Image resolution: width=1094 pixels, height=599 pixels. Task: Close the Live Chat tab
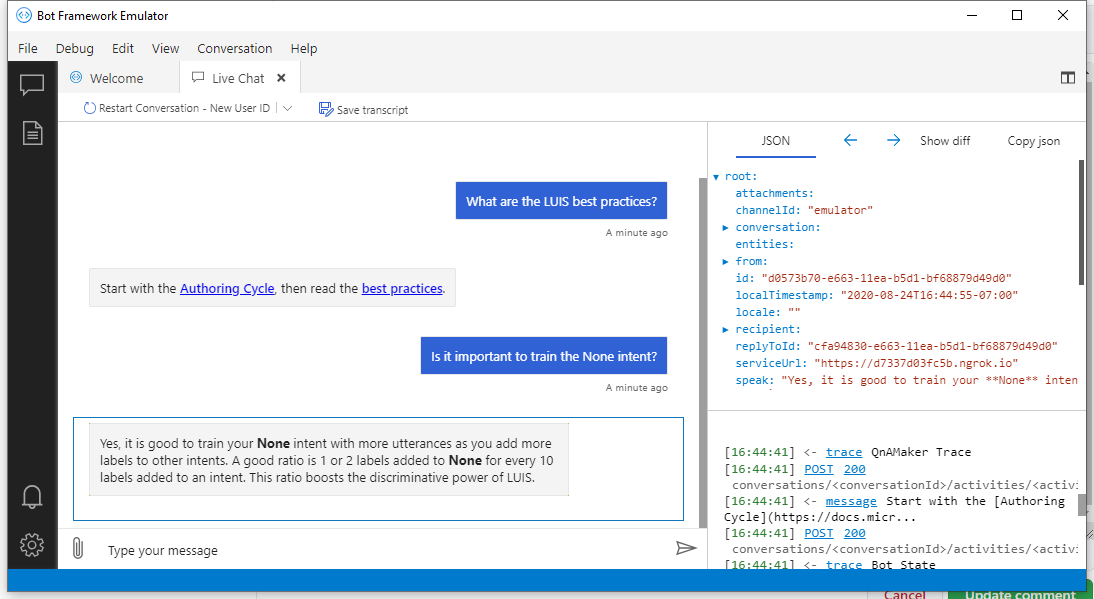tap(281, 78)
